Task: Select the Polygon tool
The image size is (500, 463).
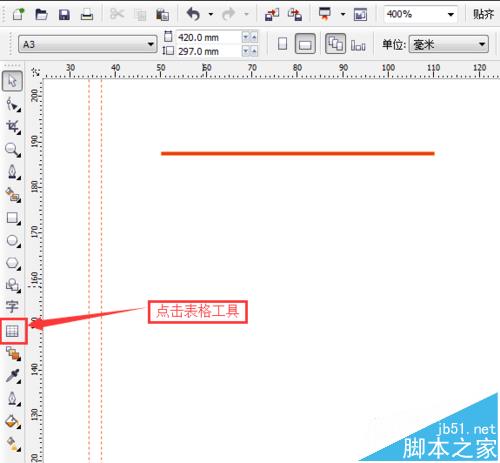Action: pos(13,263)
